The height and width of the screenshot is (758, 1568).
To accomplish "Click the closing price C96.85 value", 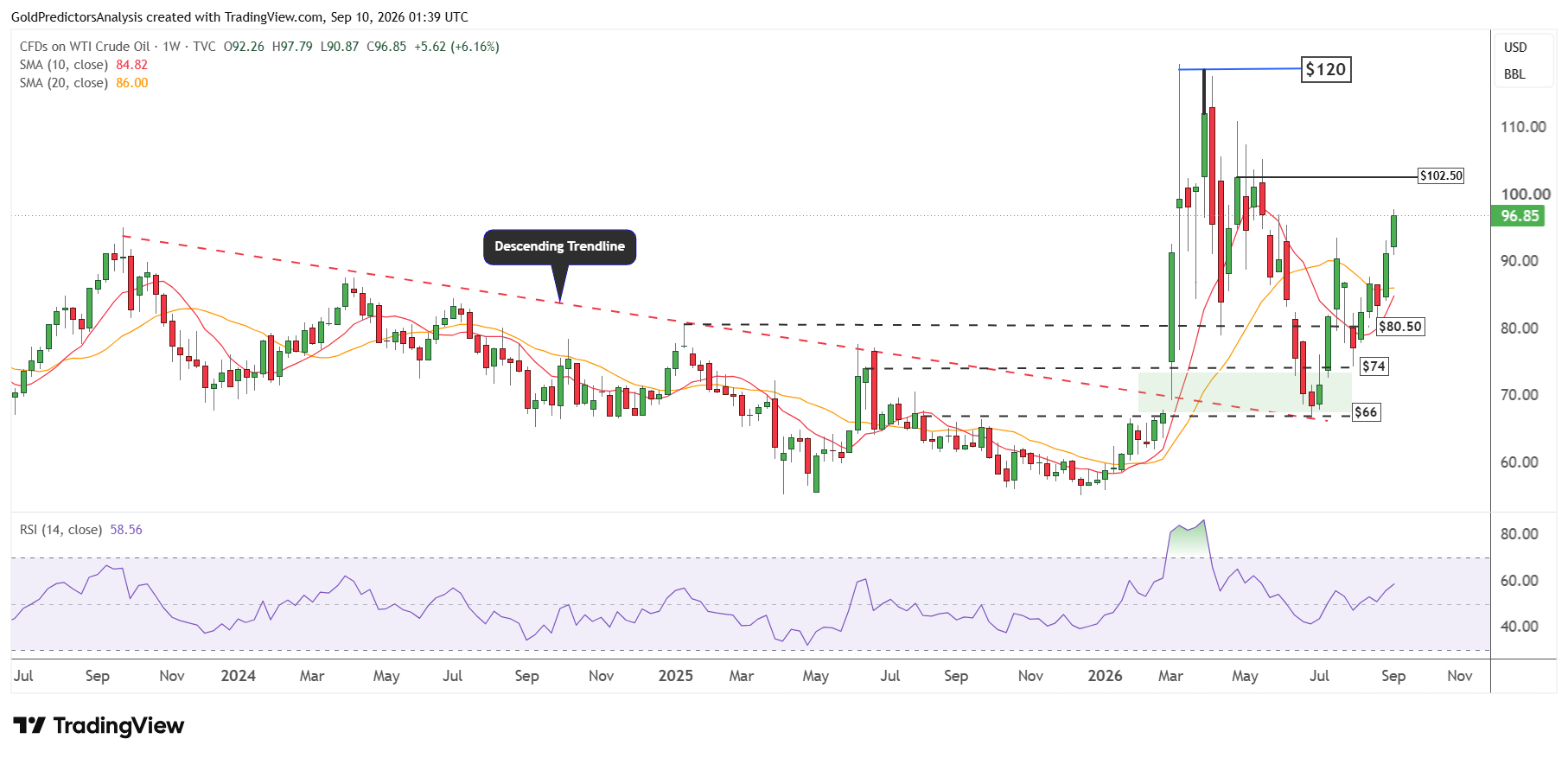I will [386, 47].
